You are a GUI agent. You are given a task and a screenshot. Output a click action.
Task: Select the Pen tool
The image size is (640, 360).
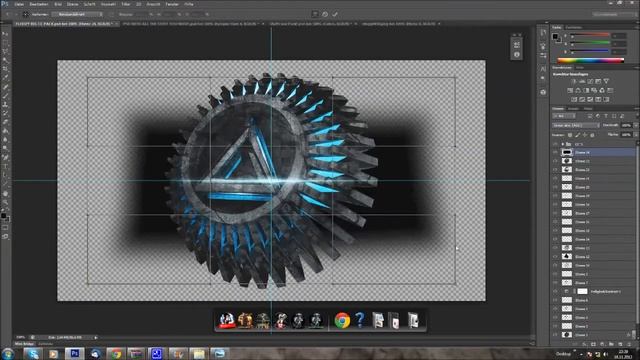pyautogui.click(x=5, y=157)
